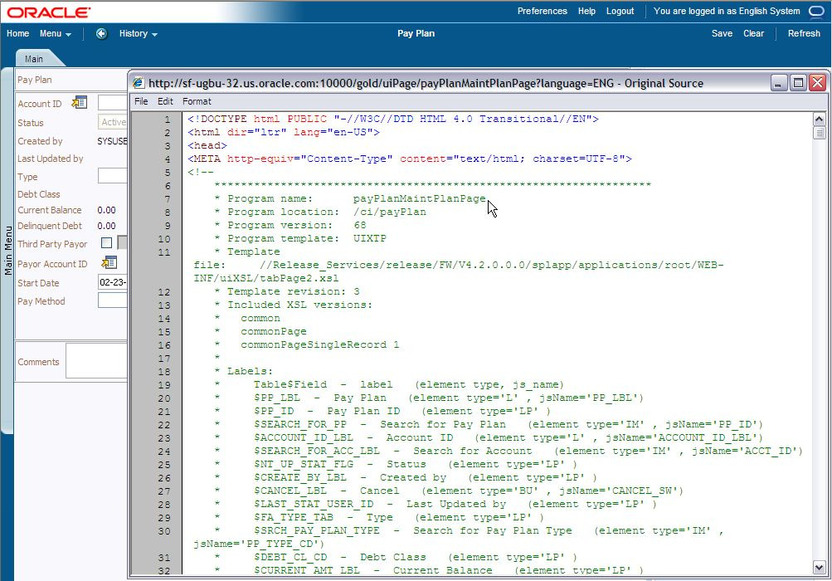
Task: Open the Format menu in the source window
Action: [196, 101]
